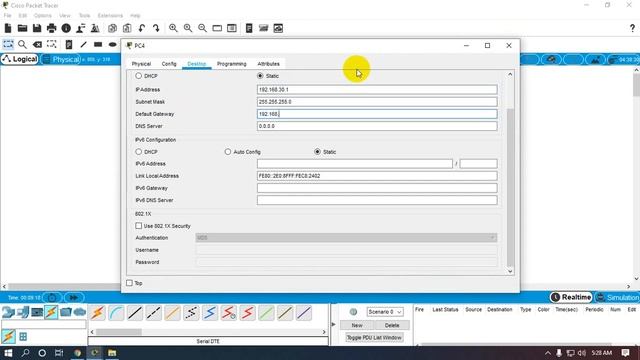Click the Subnet Mask field
The width and height of the screenshot is (640, 360).
(377, 102)
